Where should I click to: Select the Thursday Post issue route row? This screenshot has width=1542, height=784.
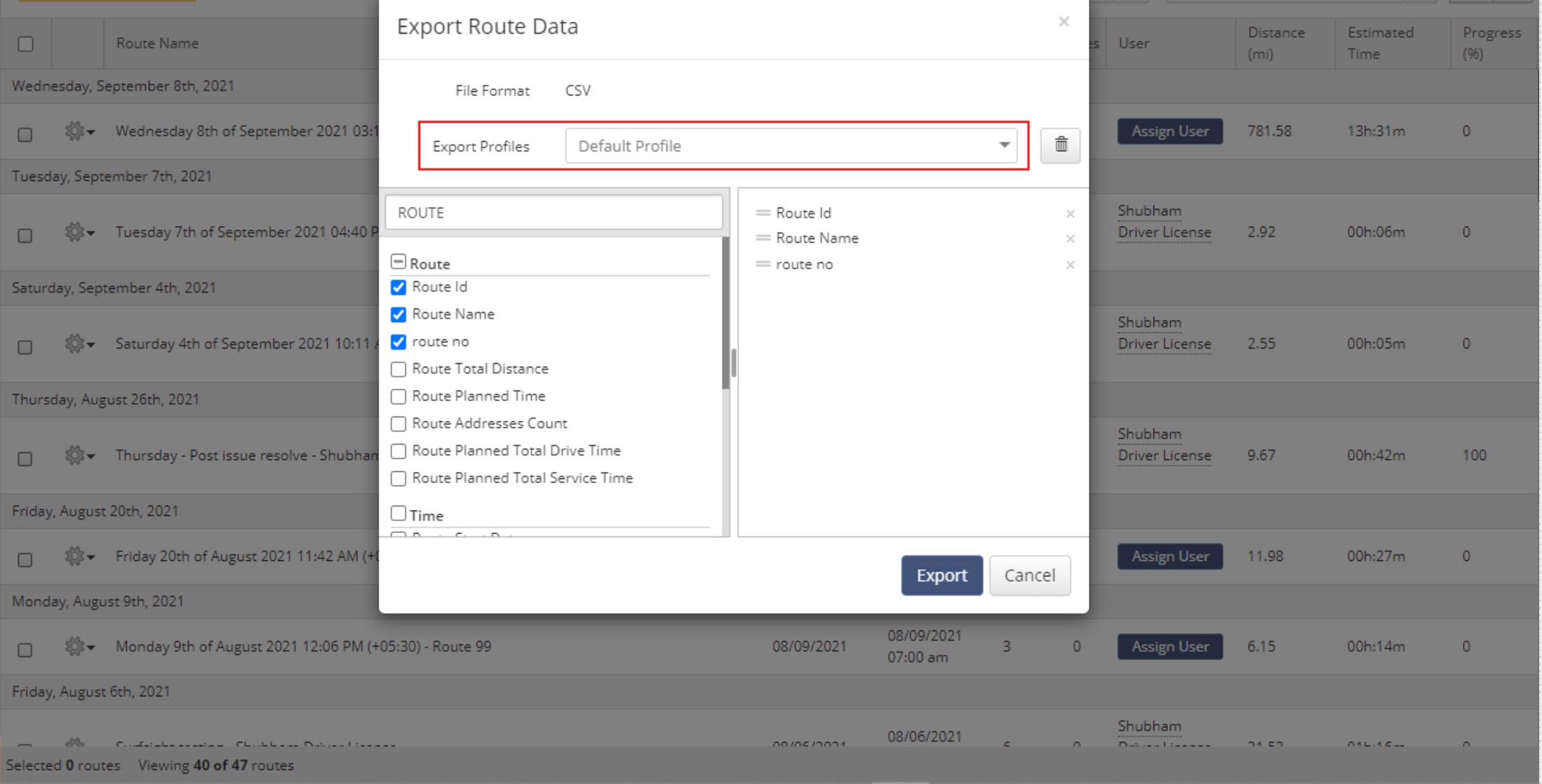click(25, 459)
